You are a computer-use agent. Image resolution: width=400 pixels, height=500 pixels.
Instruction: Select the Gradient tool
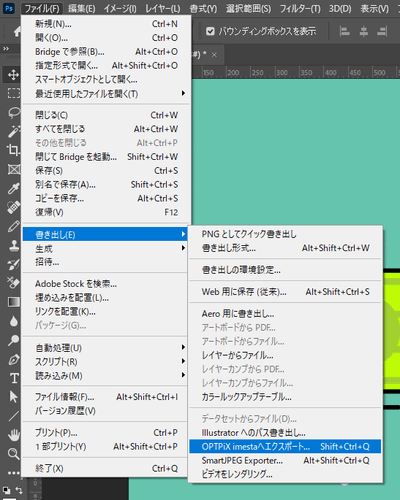(x=13, y=302)
